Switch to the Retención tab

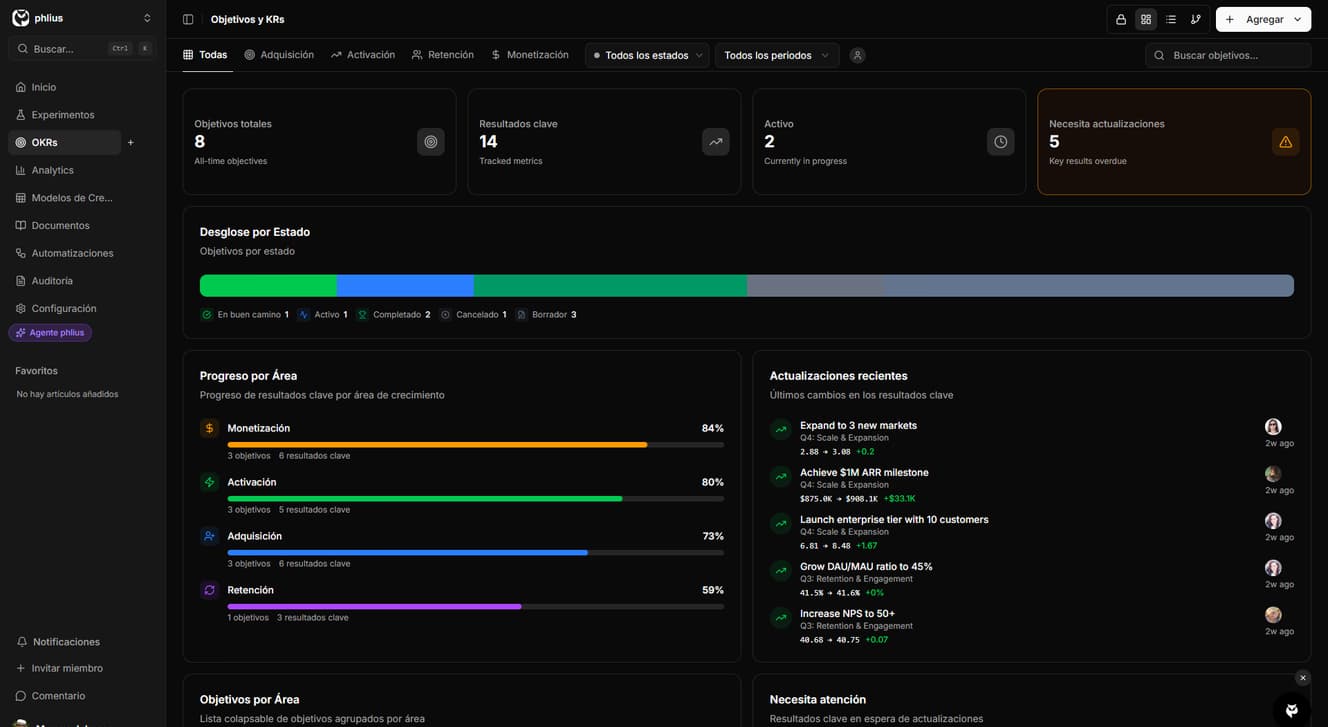tap(443, 55)
